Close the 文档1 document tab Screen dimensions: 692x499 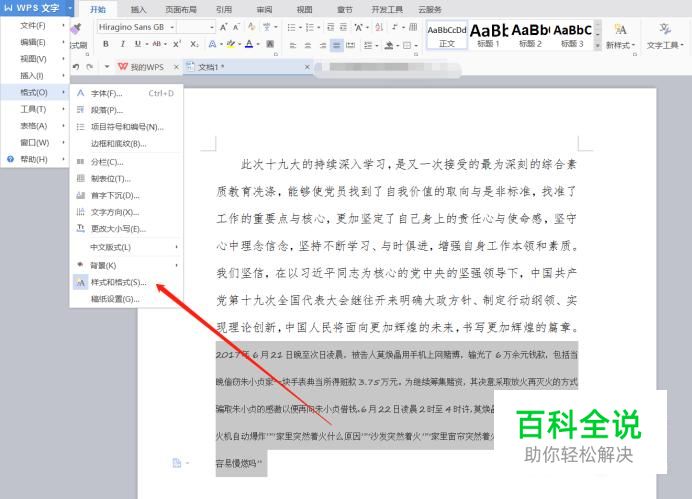click(x=307, y=67)
